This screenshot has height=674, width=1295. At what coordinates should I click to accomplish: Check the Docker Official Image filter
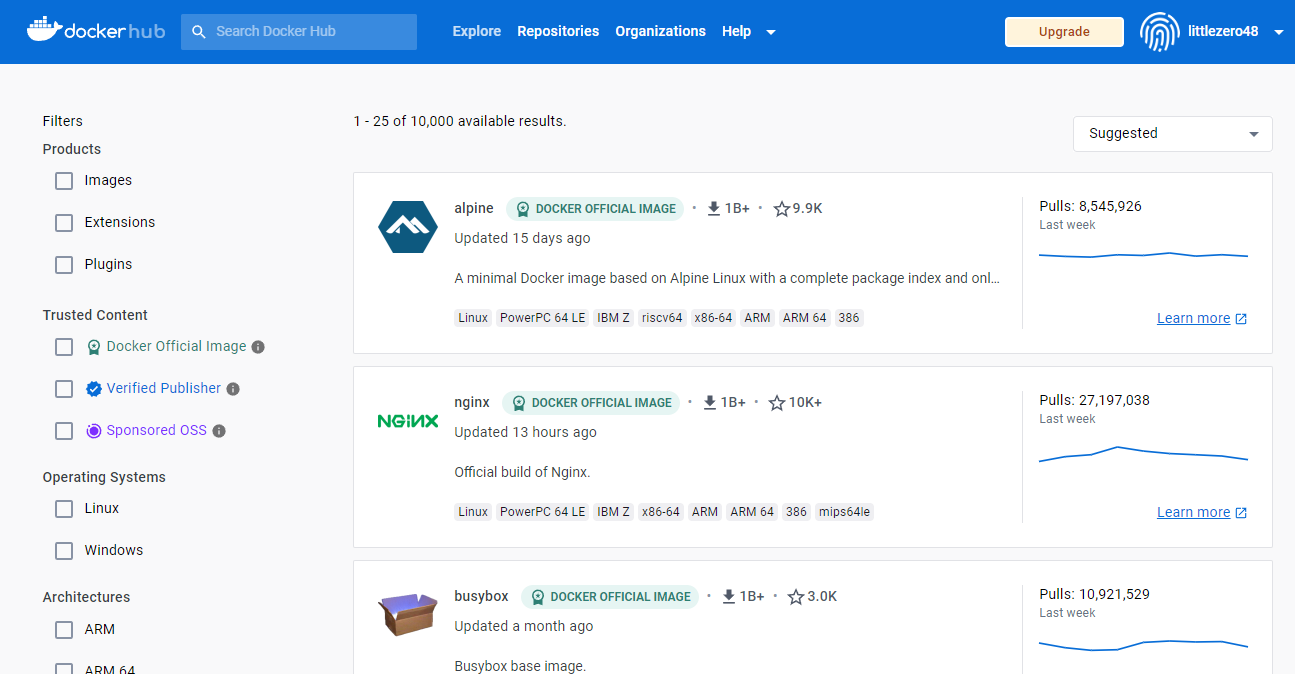click(64, 347)
